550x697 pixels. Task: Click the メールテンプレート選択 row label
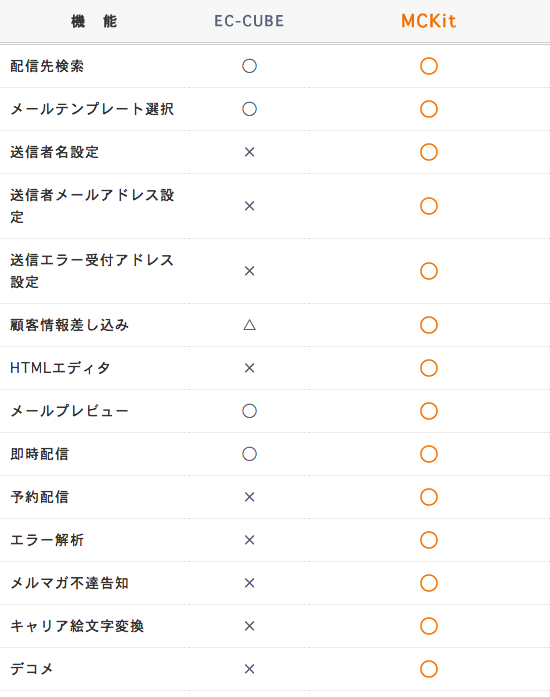coord(92,109)
